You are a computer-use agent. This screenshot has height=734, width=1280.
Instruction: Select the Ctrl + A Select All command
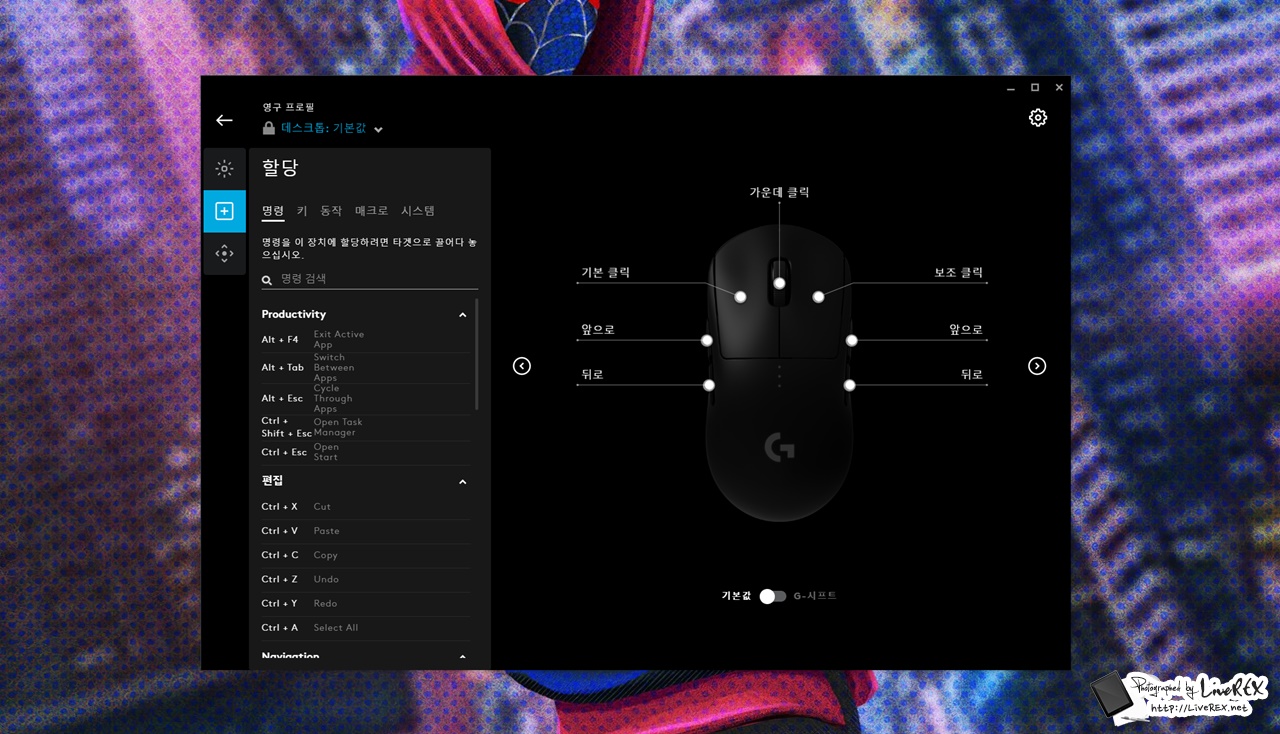pyautogui.click(x=366, y=628)
